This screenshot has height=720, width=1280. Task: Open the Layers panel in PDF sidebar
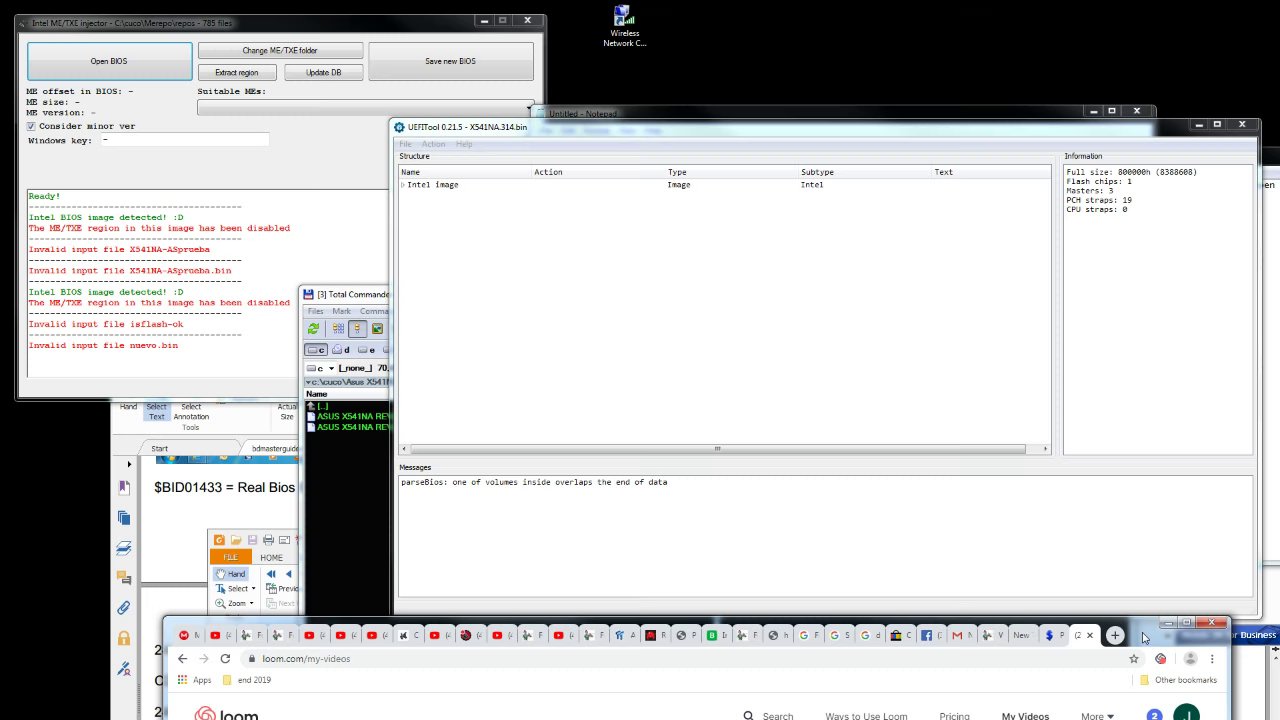[x=124, y=548]
